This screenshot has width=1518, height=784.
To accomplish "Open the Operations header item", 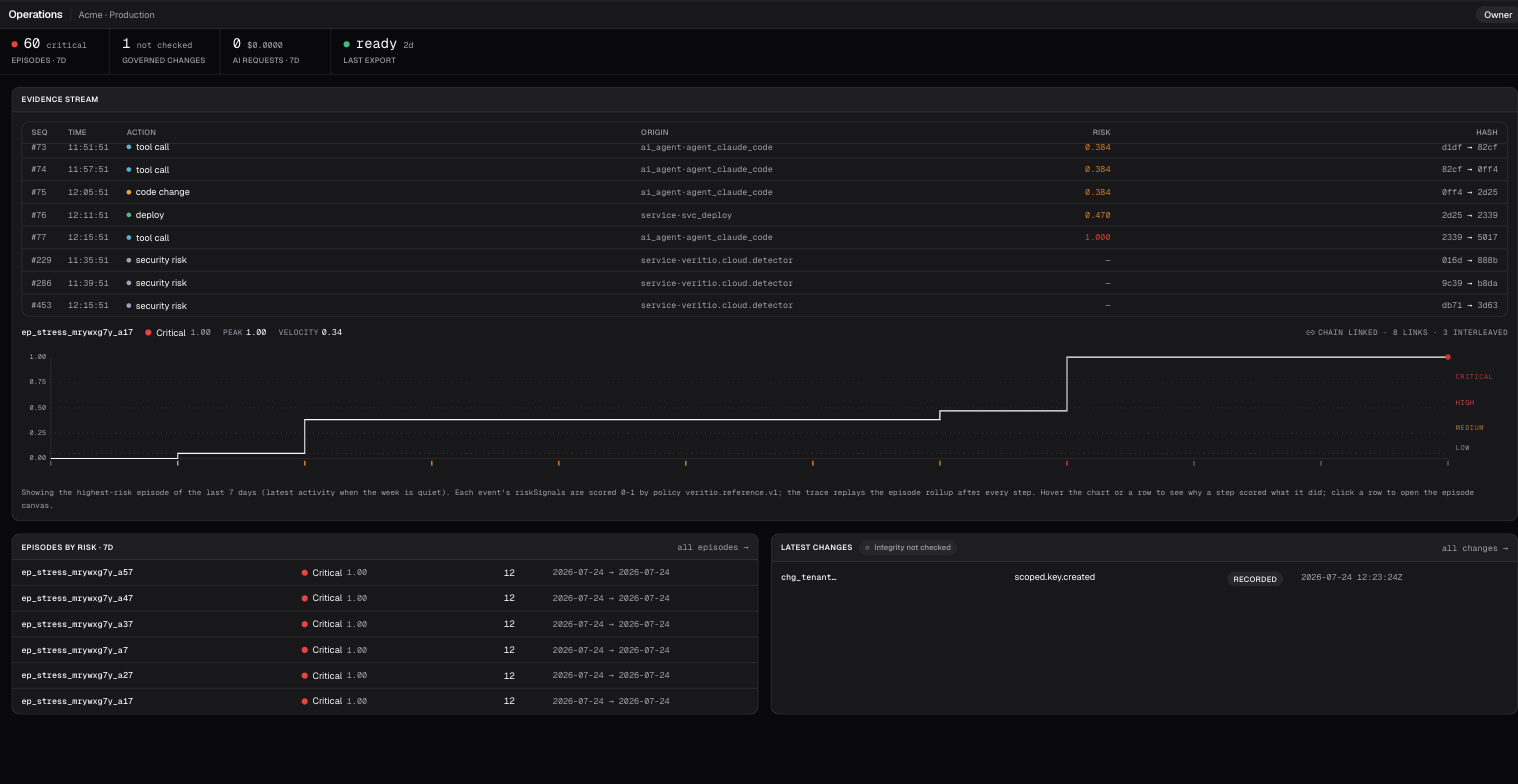I will pos(35,14).
